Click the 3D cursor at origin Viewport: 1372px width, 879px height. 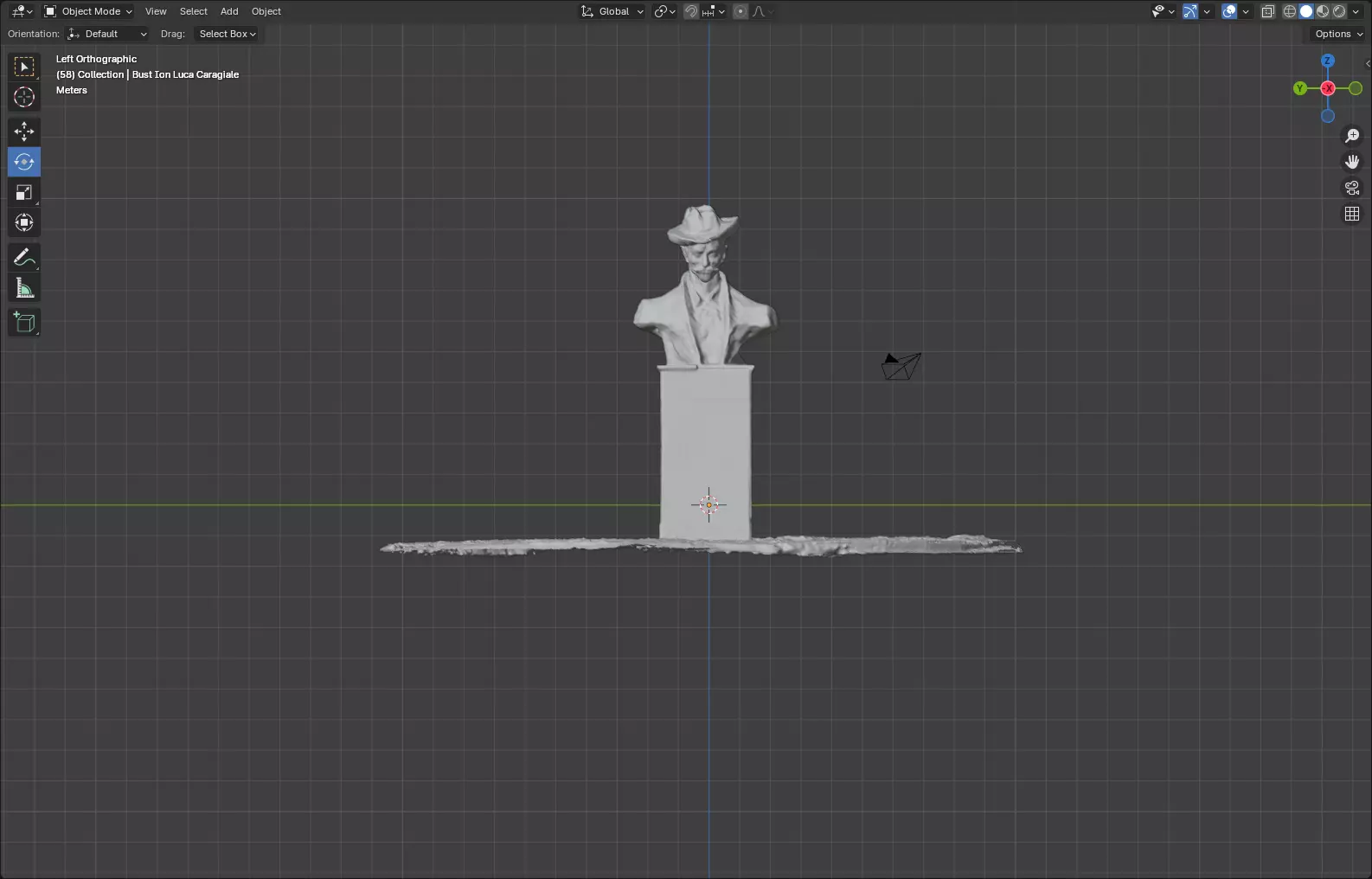(x=708, y=505)
